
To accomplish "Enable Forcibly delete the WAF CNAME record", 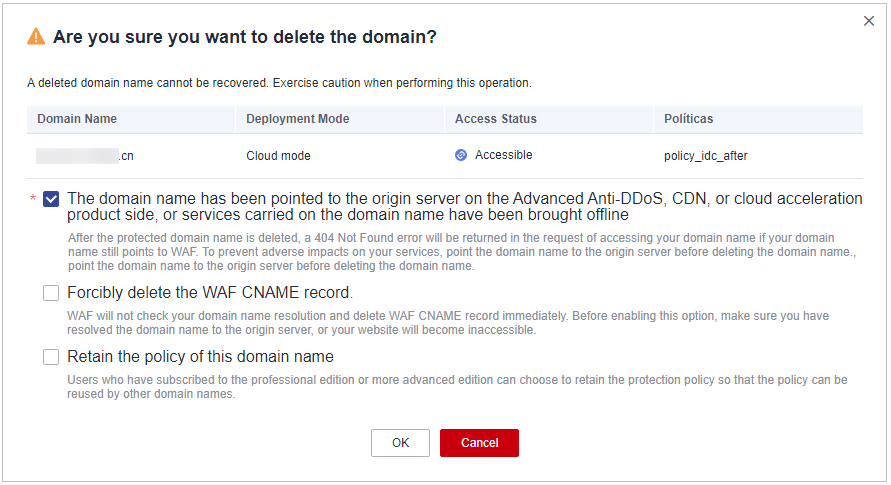I will pyautogui.click(x=51, y=293).
